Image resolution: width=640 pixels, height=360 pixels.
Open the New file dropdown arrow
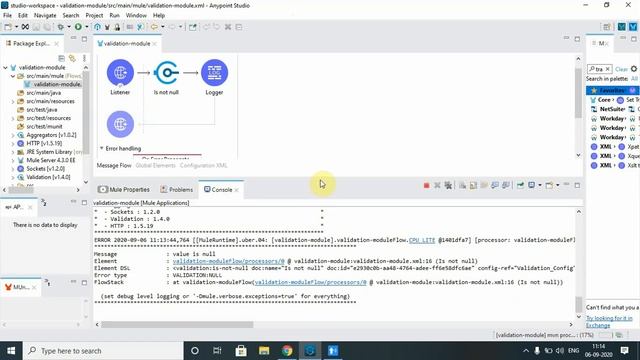pyautogui.click(x=16, y=27)
